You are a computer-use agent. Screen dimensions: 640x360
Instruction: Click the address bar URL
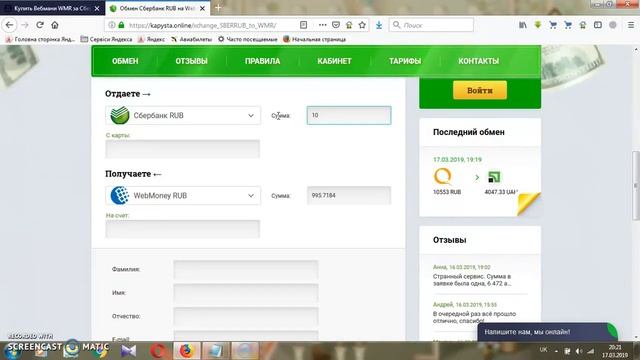click(x=202, y=25)
